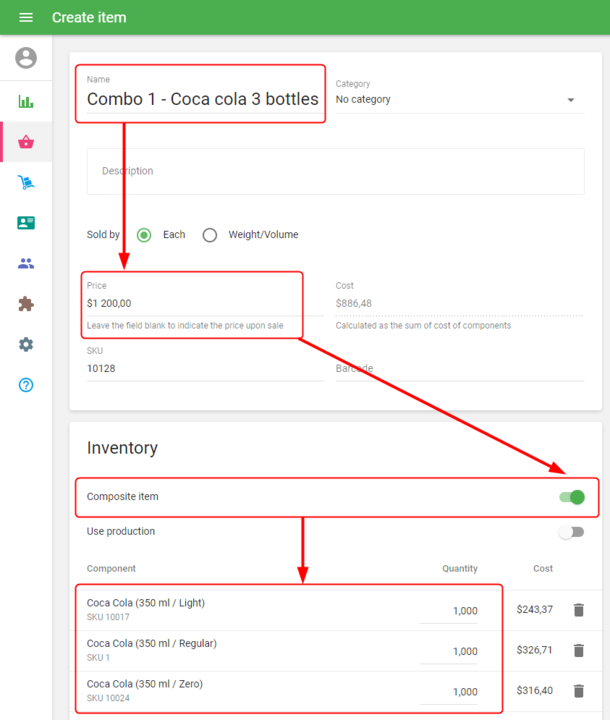Open Settings gear icon
Screen dimensions: 610x720
pos(26,344)
